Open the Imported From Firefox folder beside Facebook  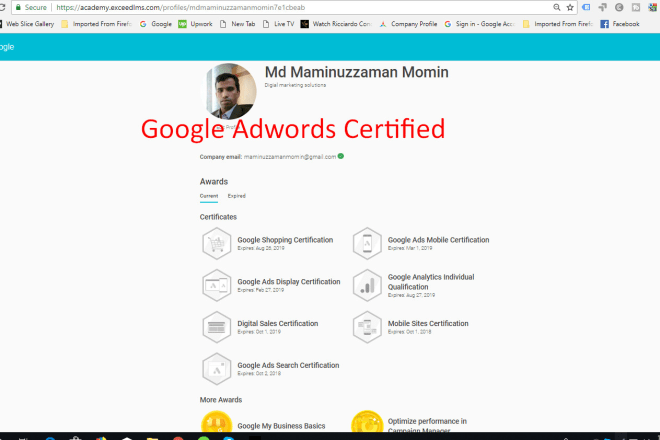click(x=558, y=24)
